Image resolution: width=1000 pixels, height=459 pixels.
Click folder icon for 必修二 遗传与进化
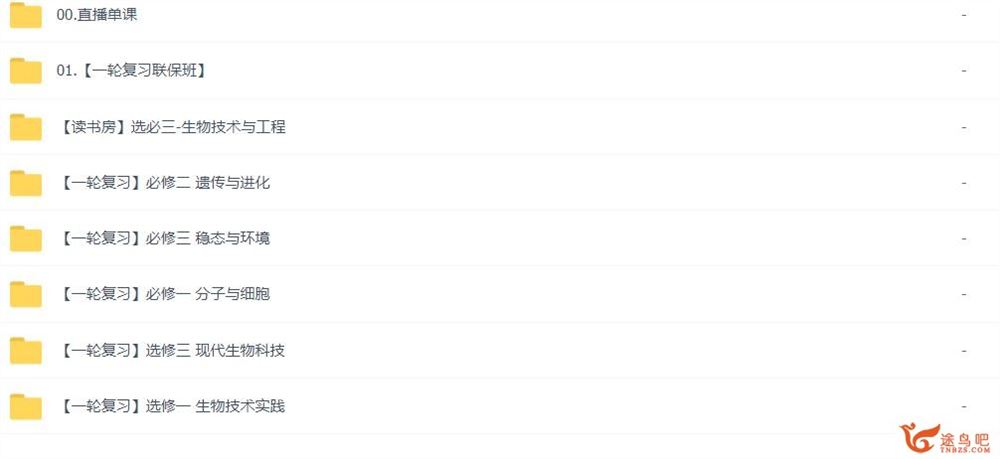click(26, 183)
